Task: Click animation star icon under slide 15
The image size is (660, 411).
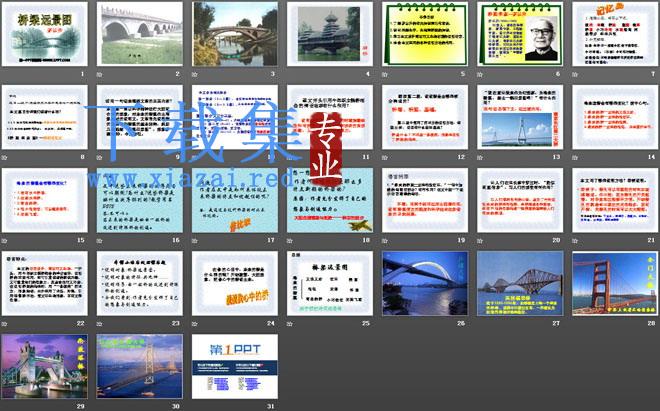Action: click(4, 241)
